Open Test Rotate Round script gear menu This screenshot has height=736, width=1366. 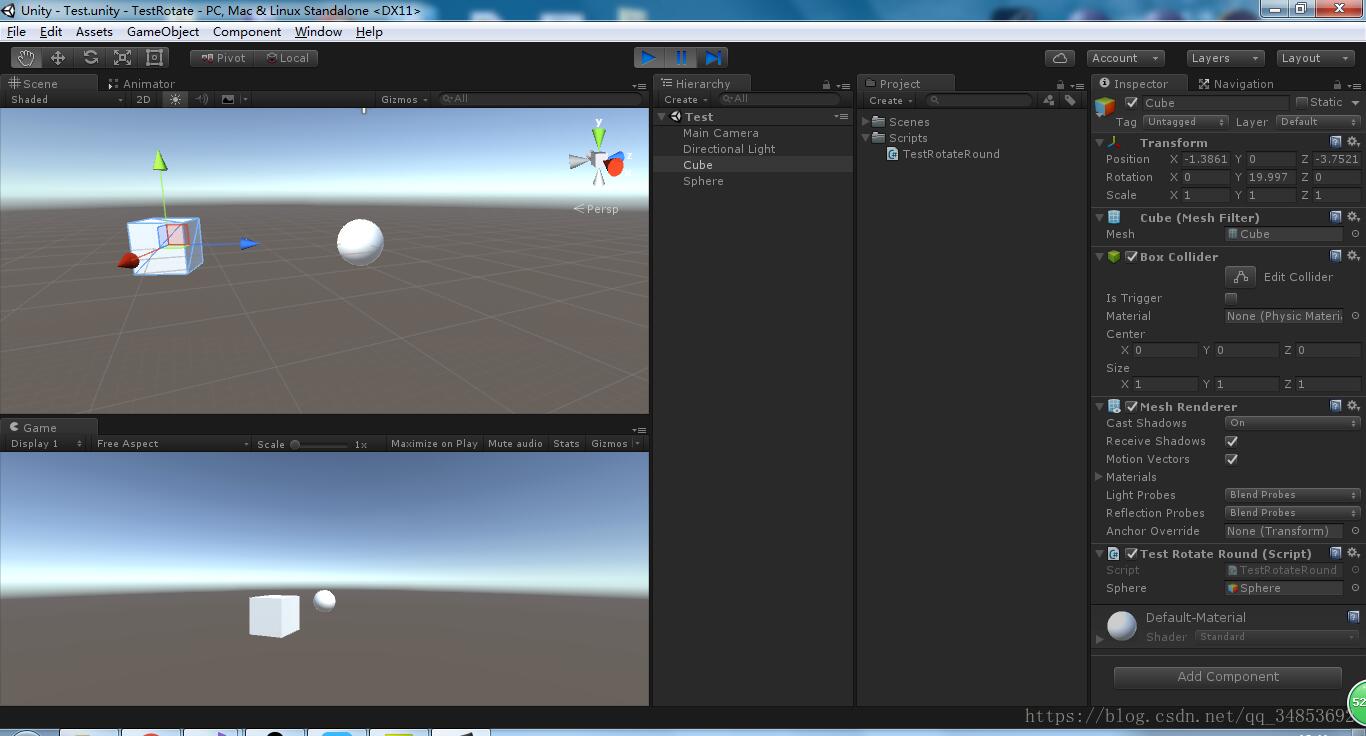[x=1353, y=553]
